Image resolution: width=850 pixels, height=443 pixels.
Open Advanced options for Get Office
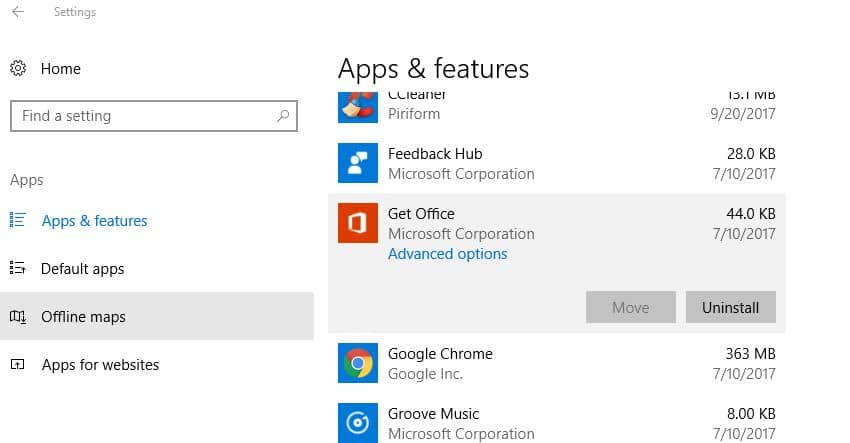447,254
